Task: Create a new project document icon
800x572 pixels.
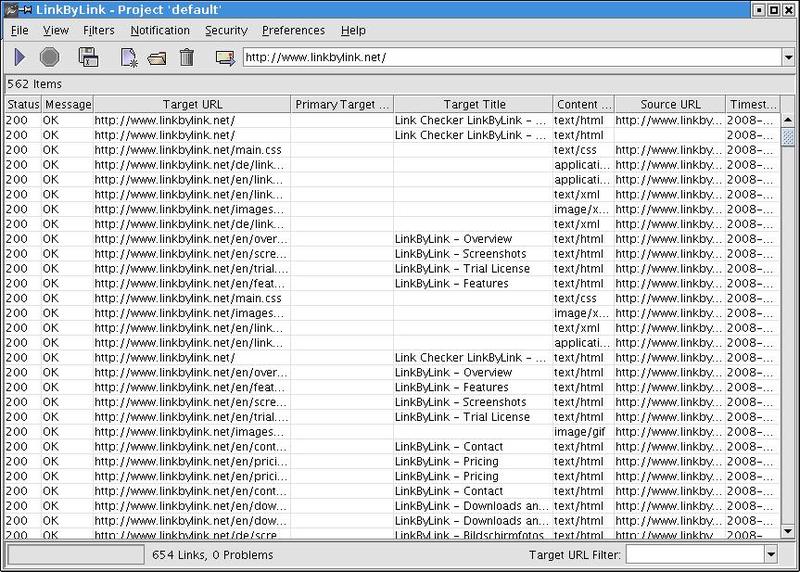Action: pos(129,57)
